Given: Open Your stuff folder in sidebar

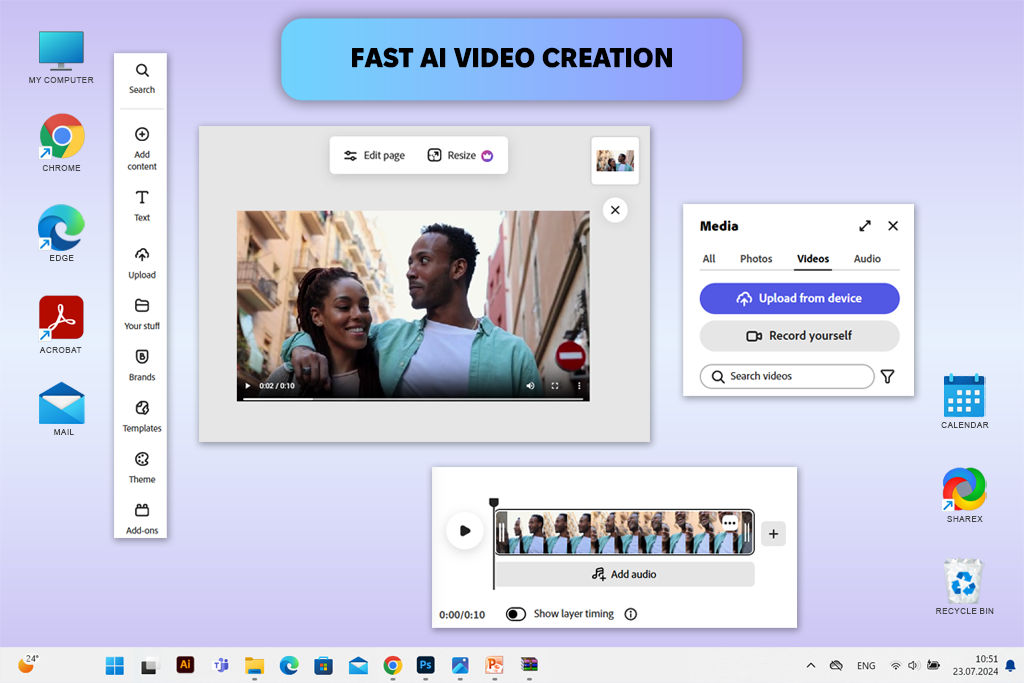Looking at the screenshot, I should click(x=142, y=314).
